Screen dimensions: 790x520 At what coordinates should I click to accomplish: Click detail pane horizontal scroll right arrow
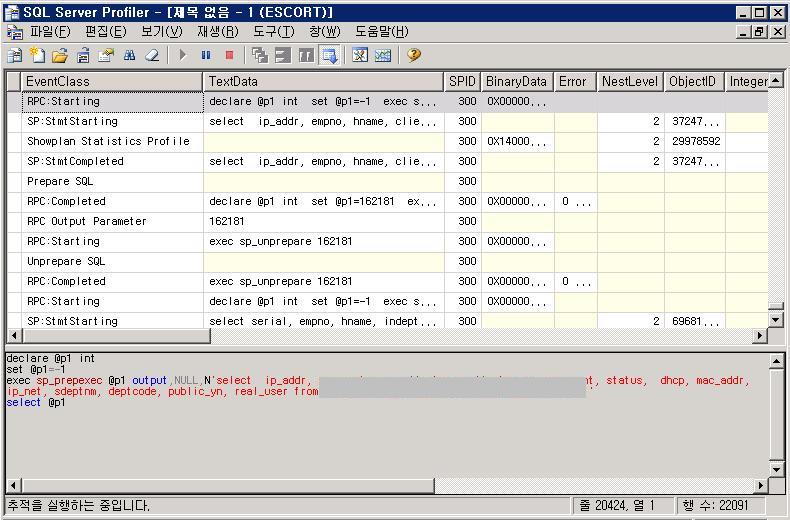click(x=760, y=486)
